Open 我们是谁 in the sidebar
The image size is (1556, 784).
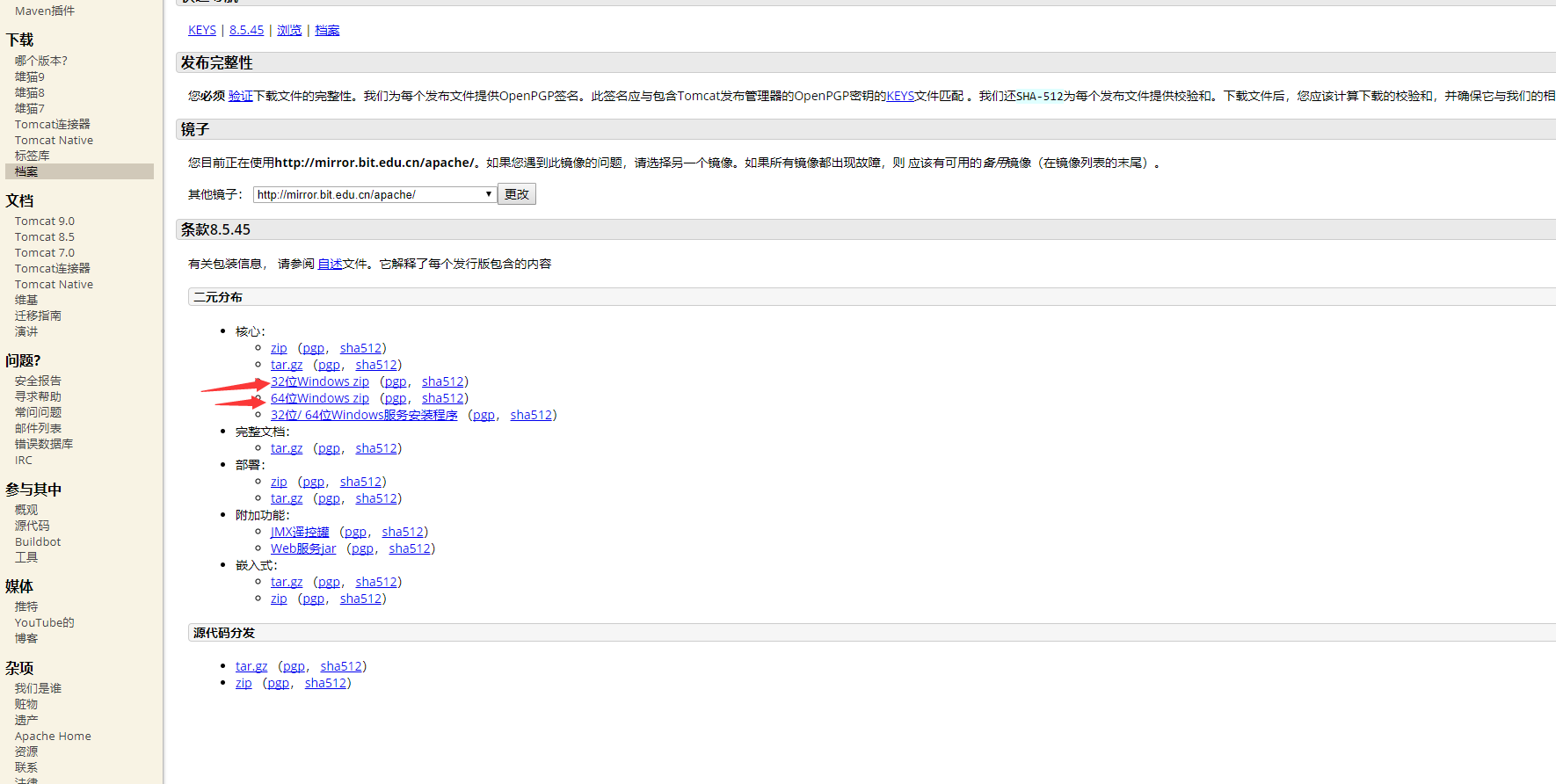(38, 688)
